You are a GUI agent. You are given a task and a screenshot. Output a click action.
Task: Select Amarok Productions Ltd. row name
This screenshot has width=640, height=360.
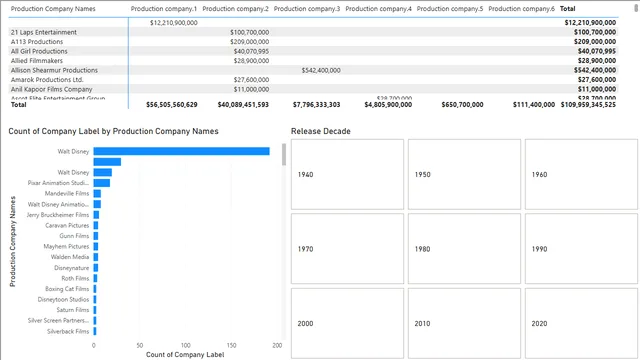coord(47,80)
